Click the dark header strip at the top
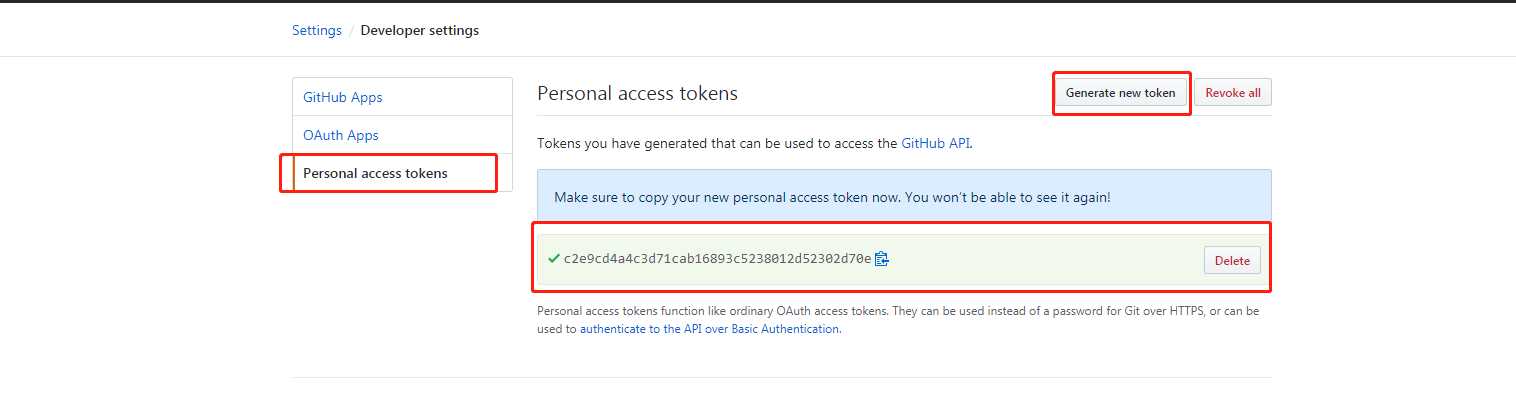The height and width of the screenshot is (393, 1516). click(758, 1)
